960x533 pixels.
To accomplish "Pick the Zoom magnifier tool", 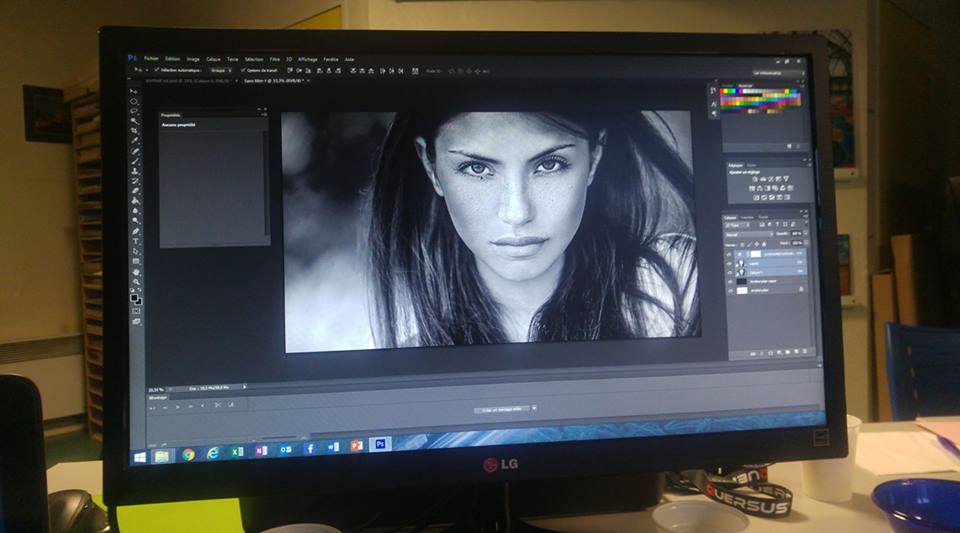I will point(135,283).
